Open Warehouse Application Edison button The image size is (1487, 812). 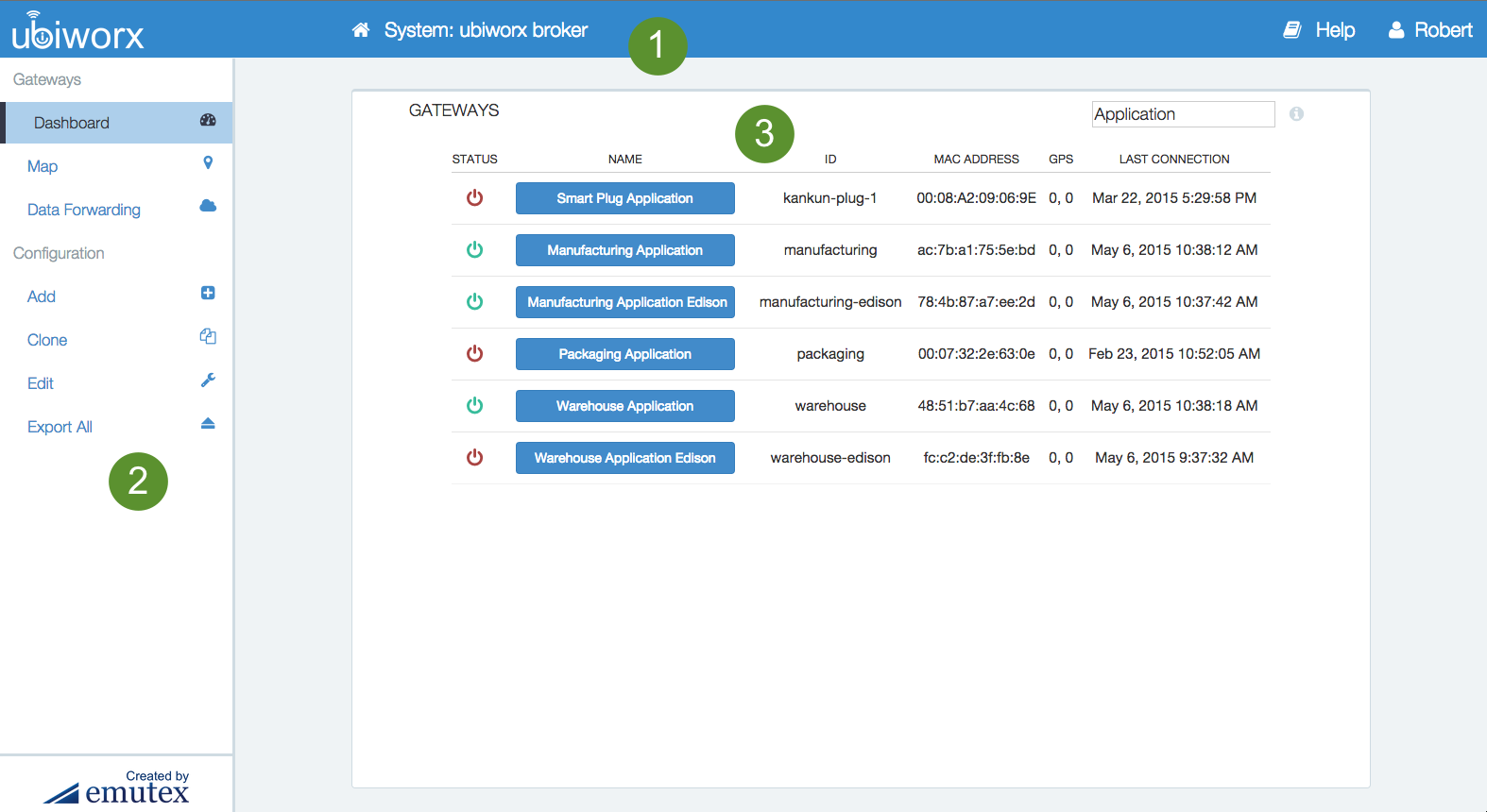tap(625, 458)
